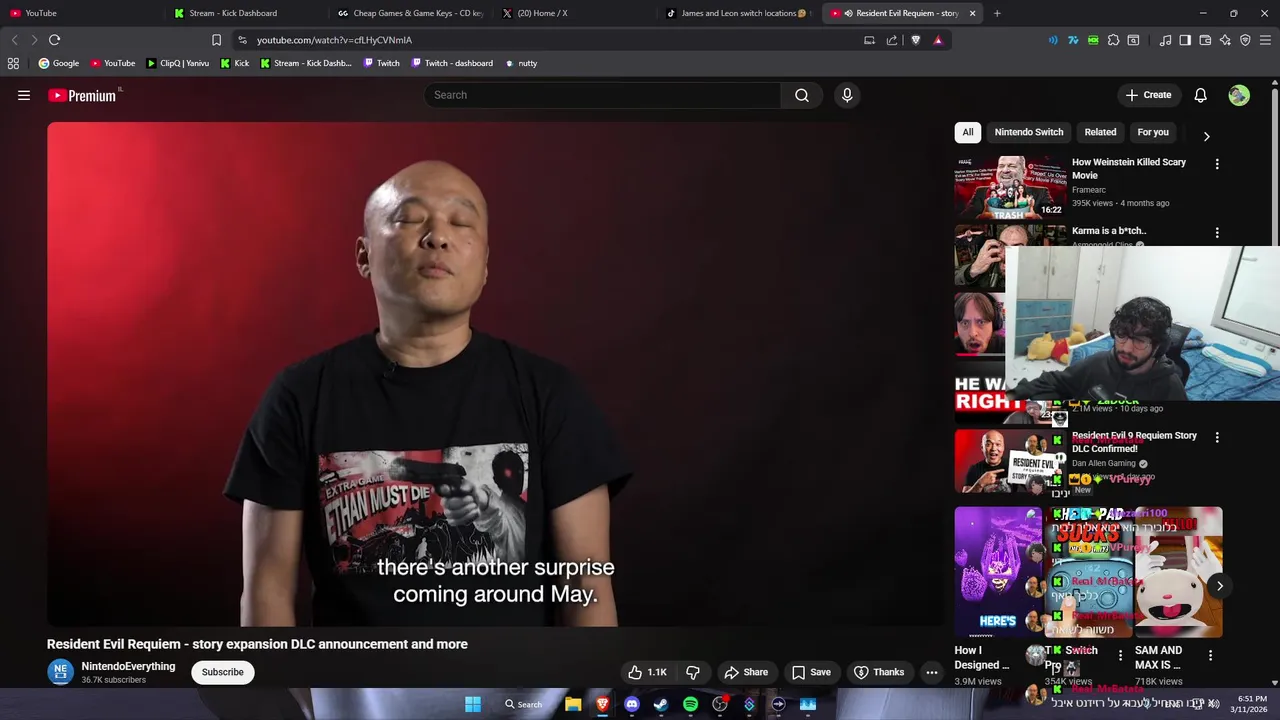Switch to Cheap Games & Game Keys tab
Viewport: 1280px width, 720px height.
(x=410, y=13)
